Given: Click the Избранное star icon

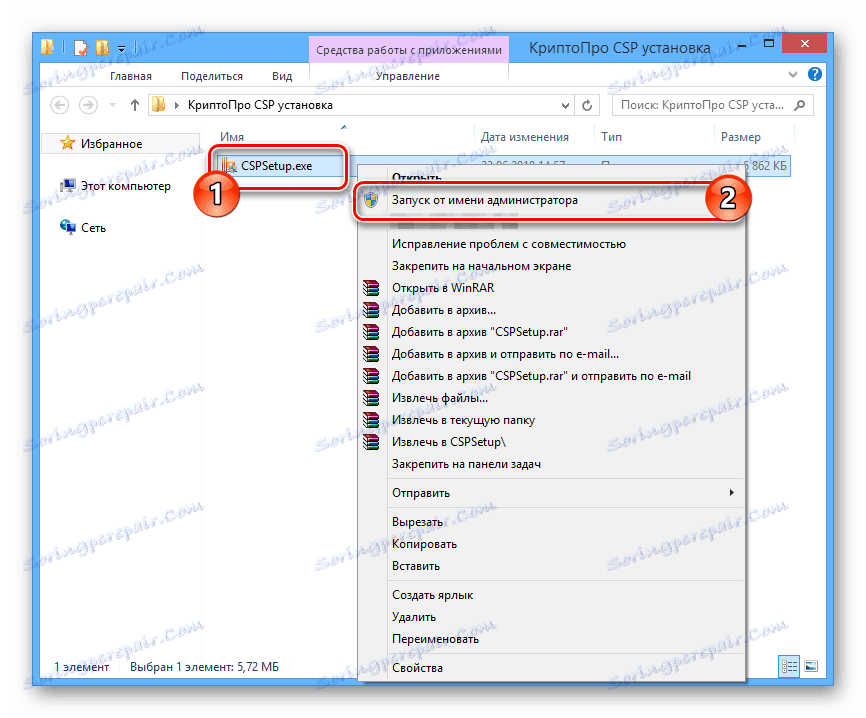Looking at the screenshot, I should 67,143.
